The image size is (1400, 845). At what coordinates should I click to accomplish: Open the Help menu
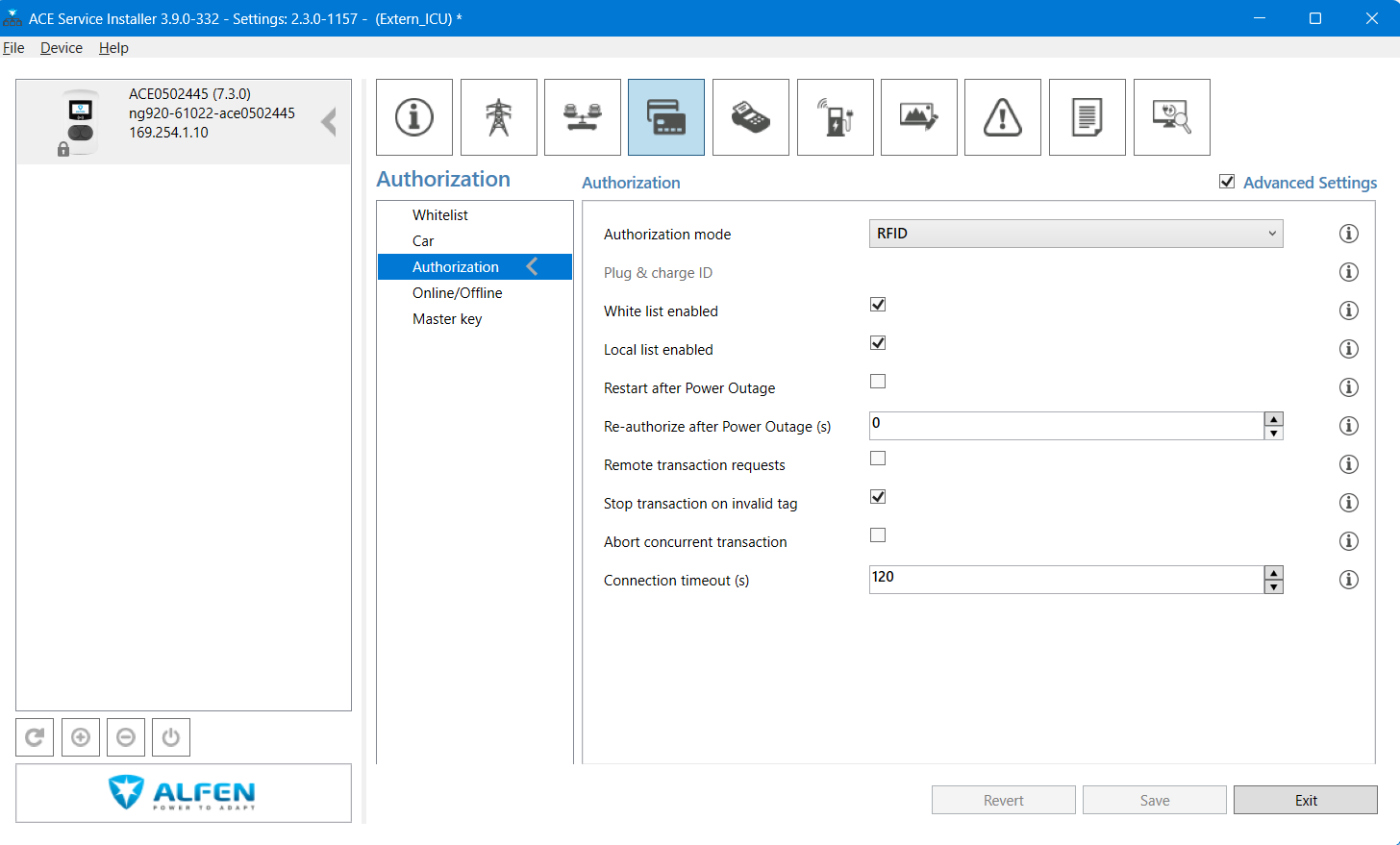coord(113,48)
